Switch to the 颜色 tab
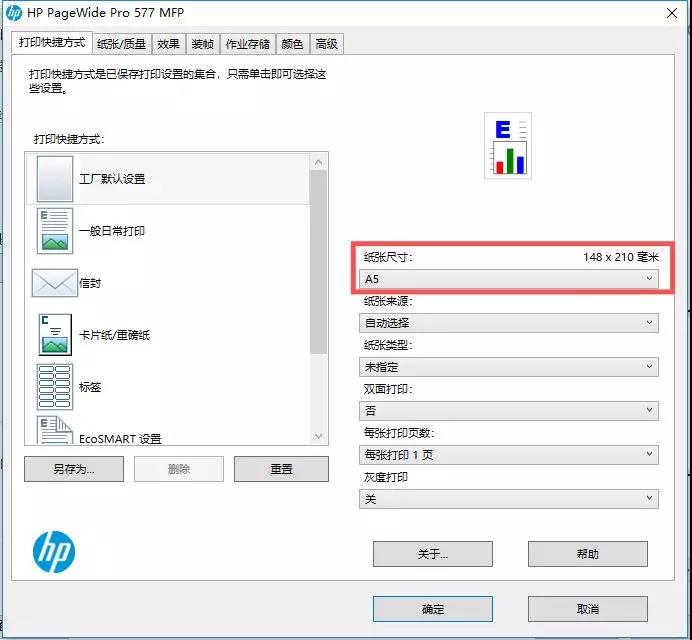 (x=293, y=44)
